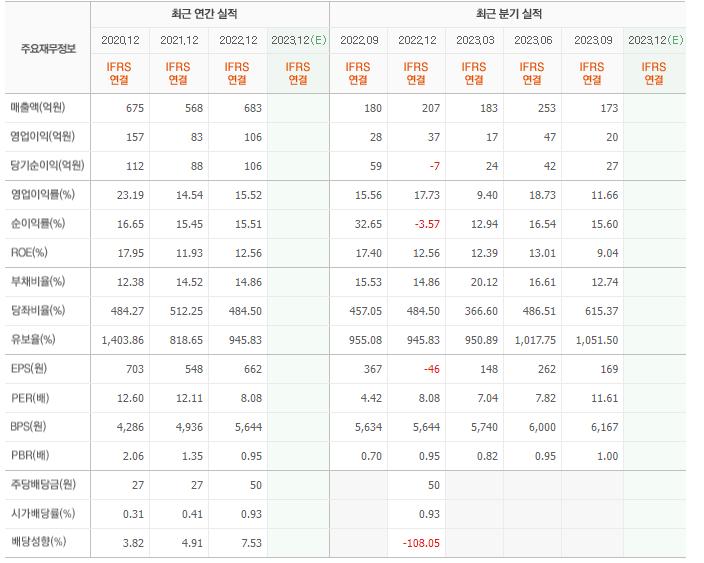This screenshot has height=563, width=704.
Task: Select quick ratio value 512.25 for 2021.12
Action: coord(186,311)
